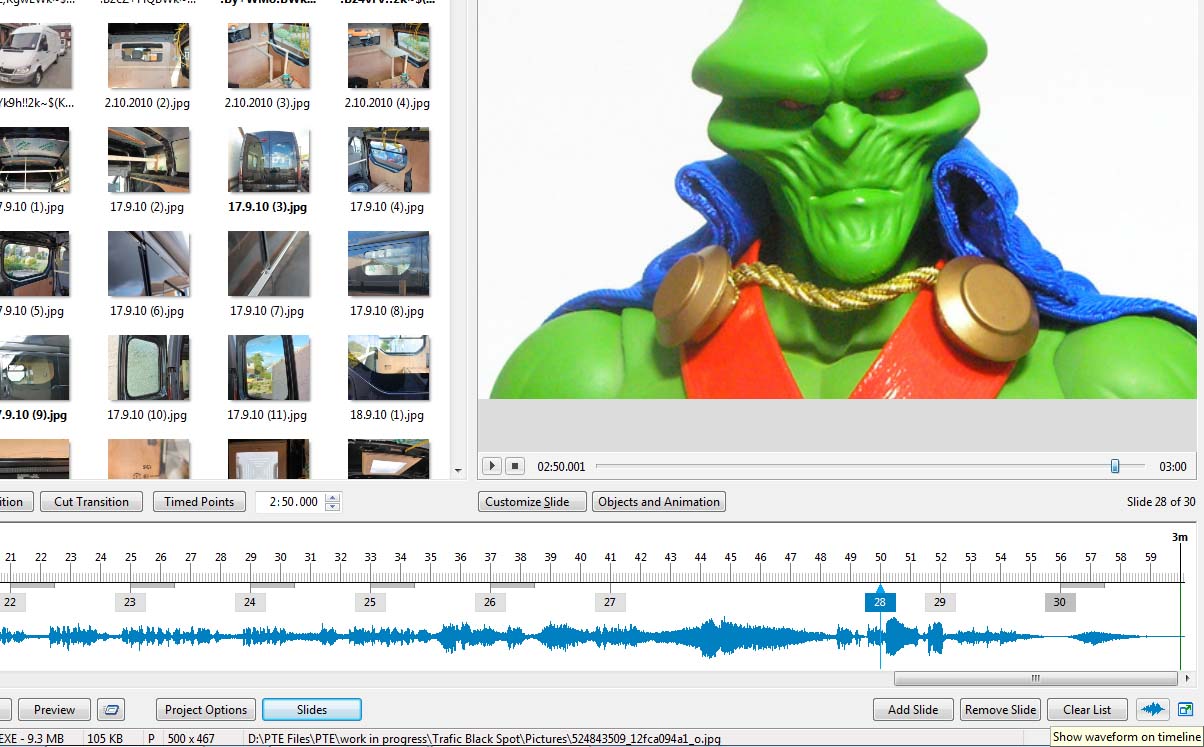Stop the slideshow preview playback
Viewport: 1204px width, 747px height.
(x=514, y=466)
